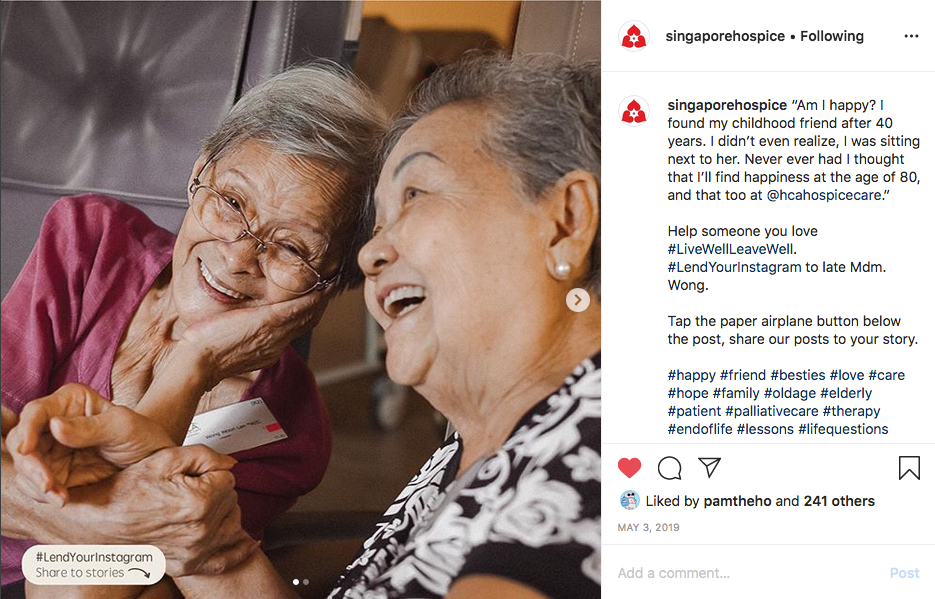
Task: Save post with bookmark icon
Action: (909, 468)
